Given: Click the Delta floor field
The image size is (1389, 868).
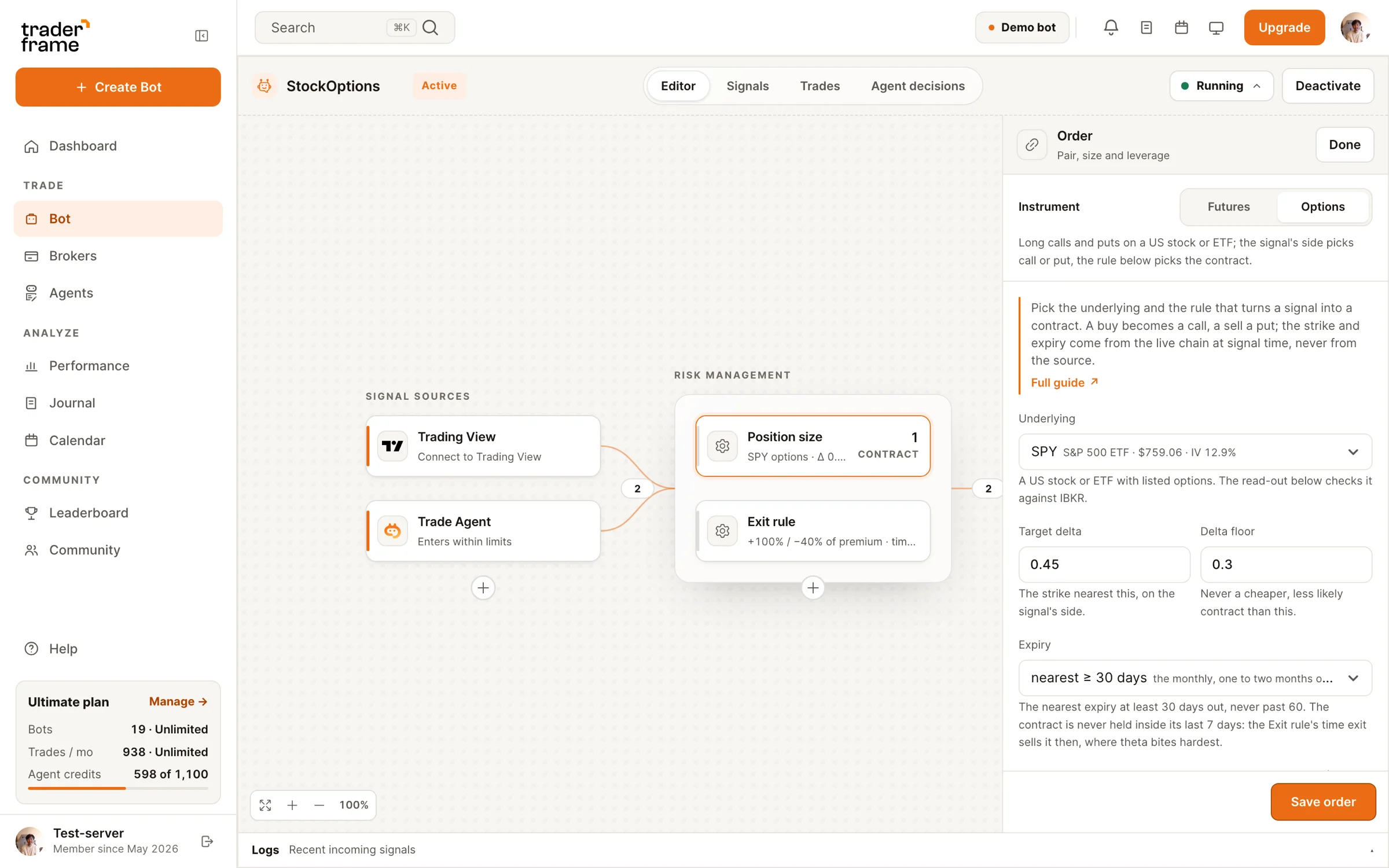Looking at the screenshot, I should (1285, 564).
